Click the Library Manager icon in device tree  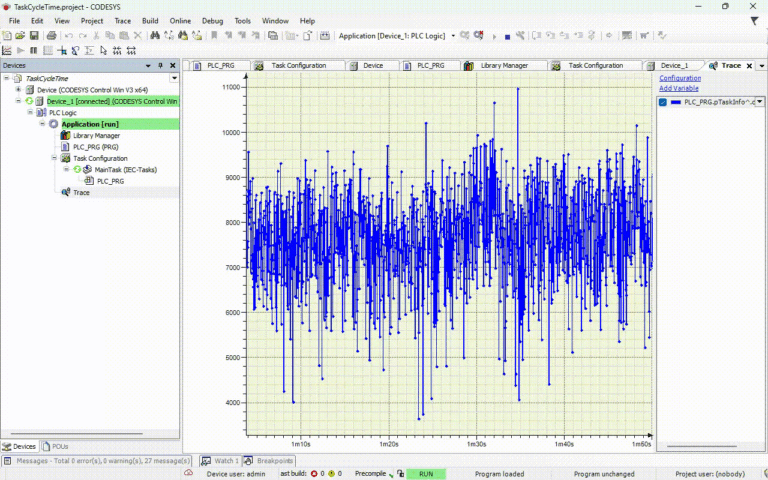tap(65, 135)
